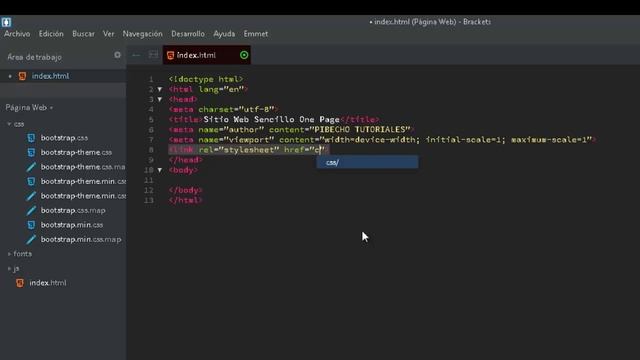Open the Archivo menu
640x360 pixels.
[17, 34]
